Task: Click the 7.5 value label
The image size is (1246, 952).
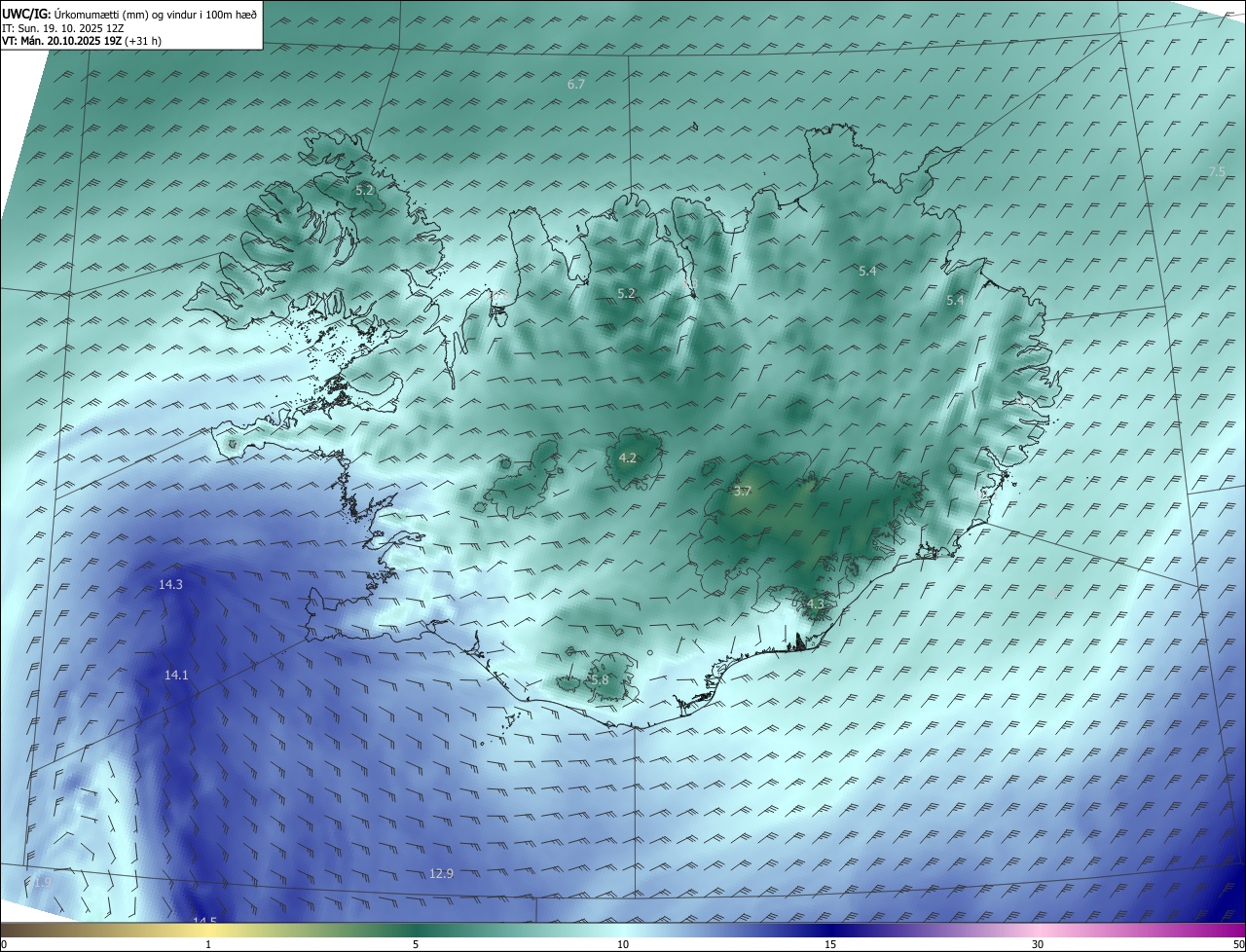Action: pos(1217,172)
